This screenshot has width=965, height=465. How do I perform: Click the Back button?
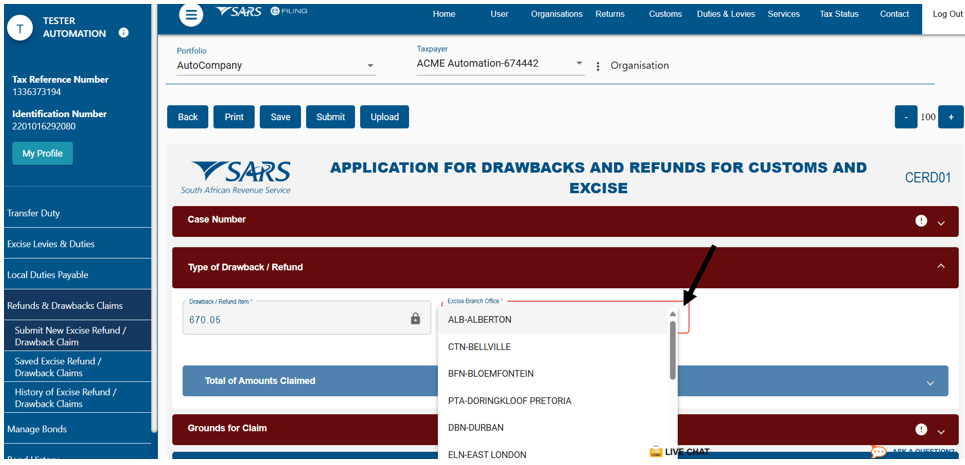coord(188,117)
